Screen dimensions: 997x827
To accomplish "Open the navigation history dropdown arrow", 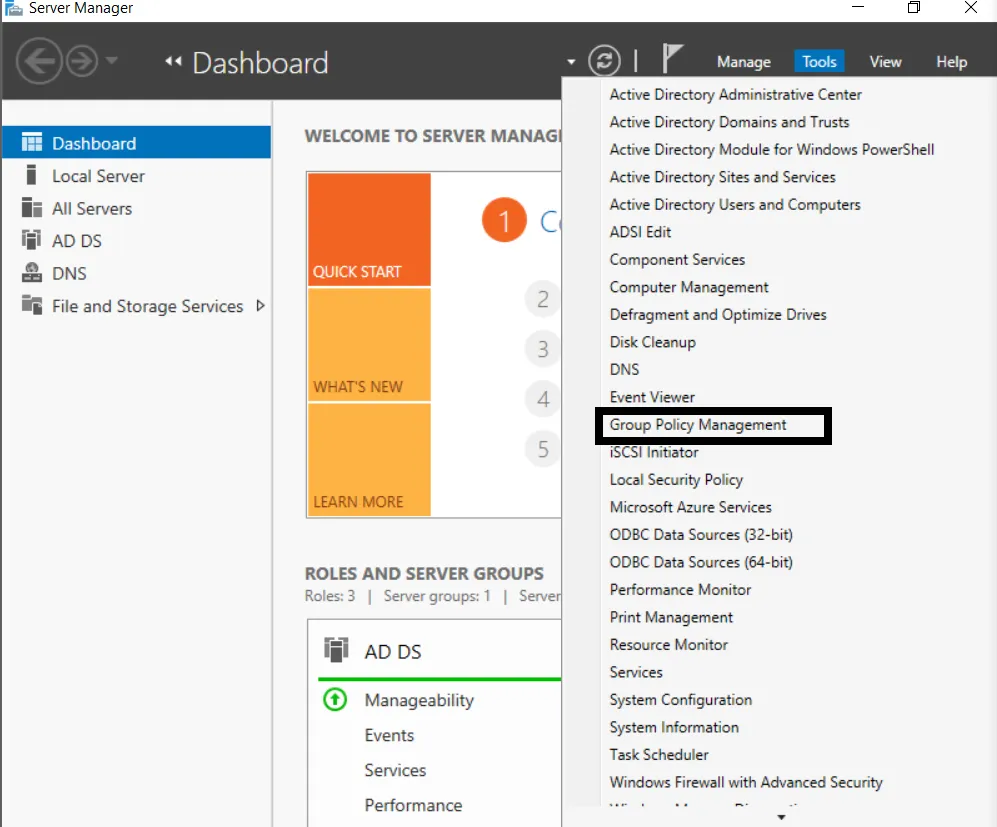I will coord(112,60).
